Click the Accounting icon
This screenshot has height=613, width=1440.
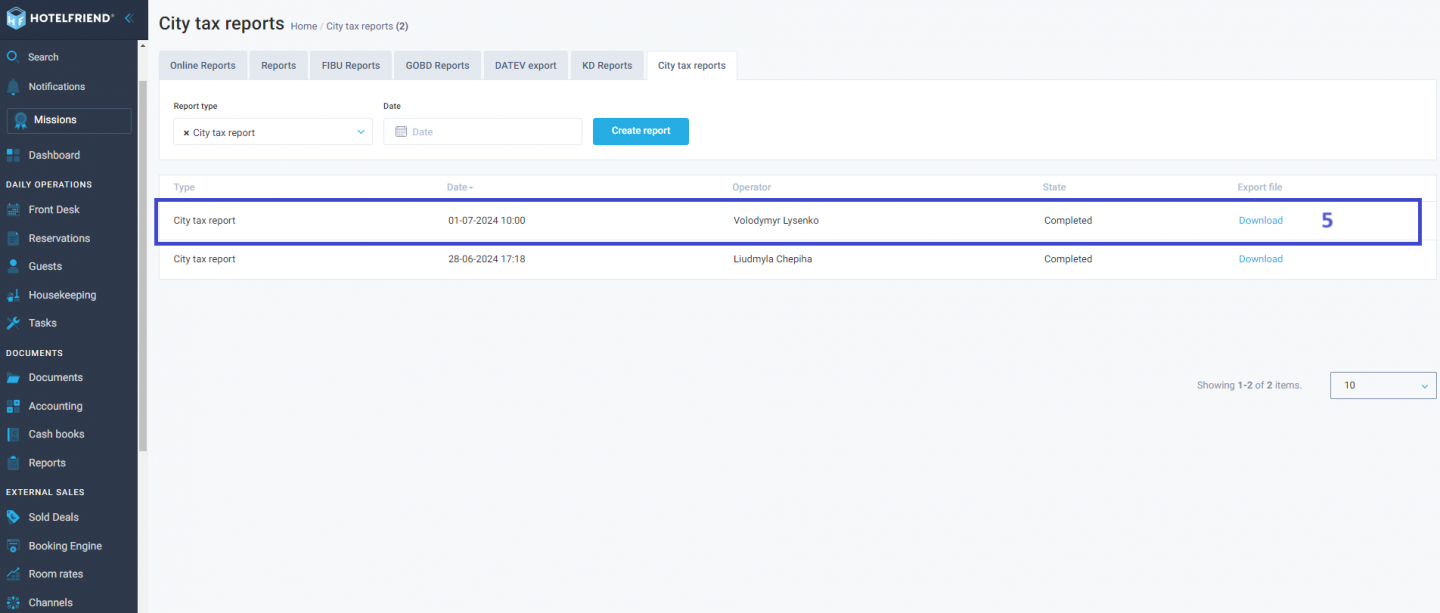click(13, 406)
